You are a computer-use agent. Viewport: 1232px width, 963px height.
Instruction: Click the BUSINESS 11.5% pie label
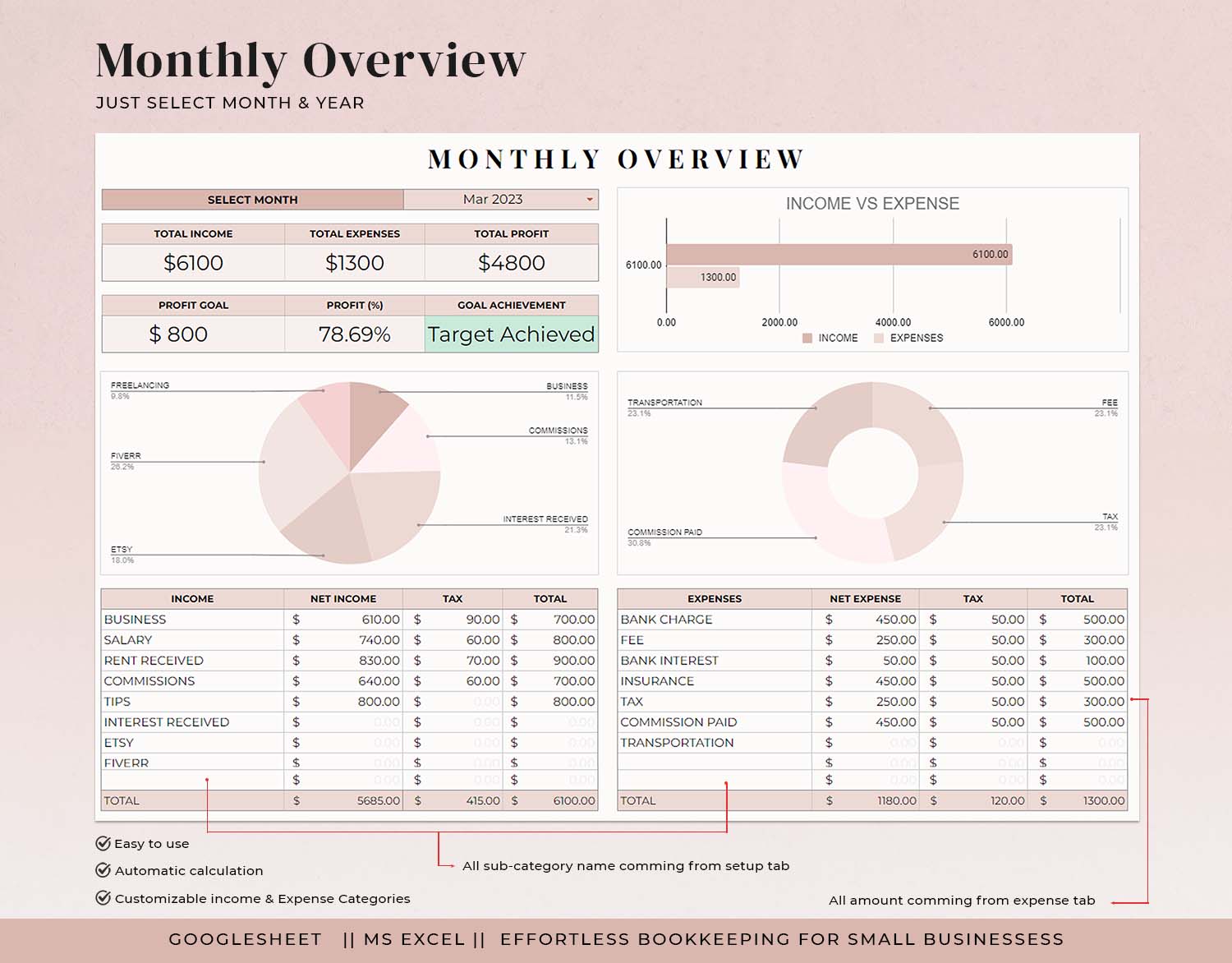tap(567, 391)
